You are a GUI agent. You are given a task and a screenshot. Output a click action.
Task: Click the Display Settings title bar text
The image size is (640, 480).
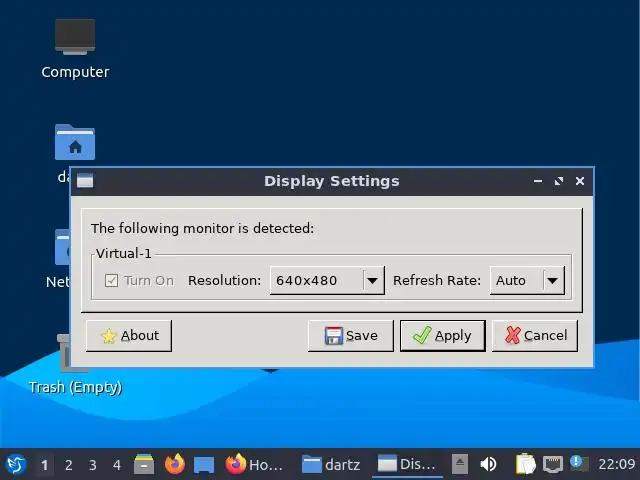pyautogui.click(x=331, y=181)
